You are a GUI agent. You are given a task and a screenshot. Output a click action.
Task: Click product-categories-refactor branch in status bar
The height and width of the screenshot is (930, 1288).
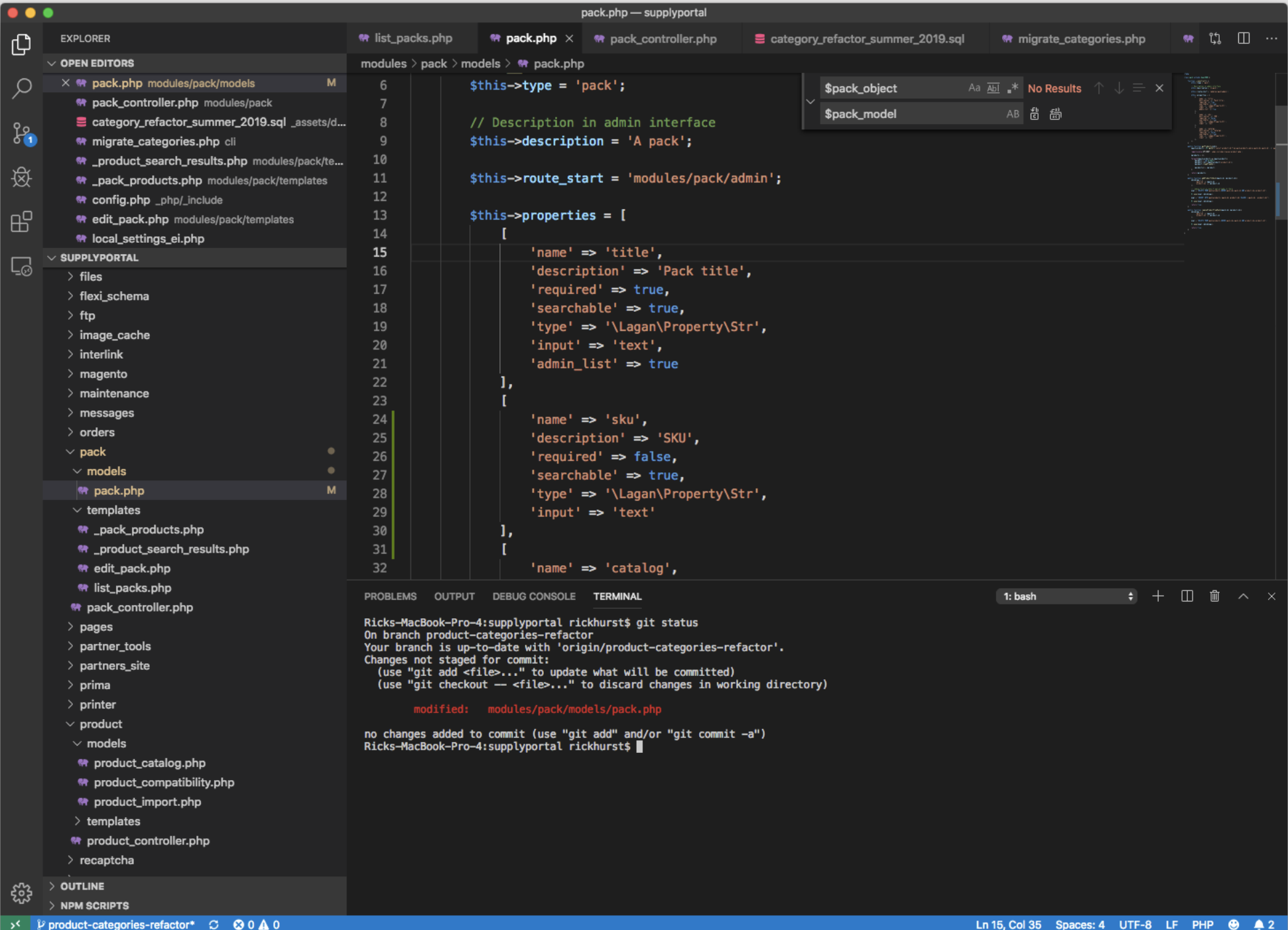116,923
